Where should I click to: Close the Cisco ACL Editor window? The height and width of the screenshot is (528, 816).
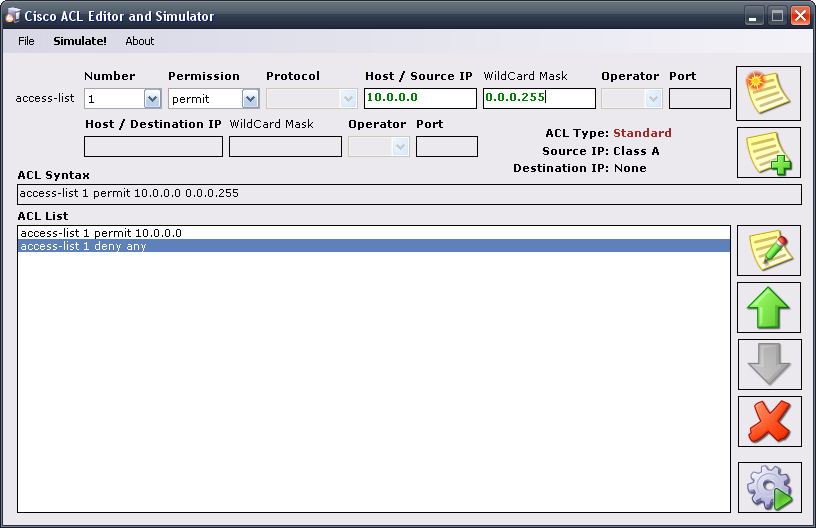[800, 16]
